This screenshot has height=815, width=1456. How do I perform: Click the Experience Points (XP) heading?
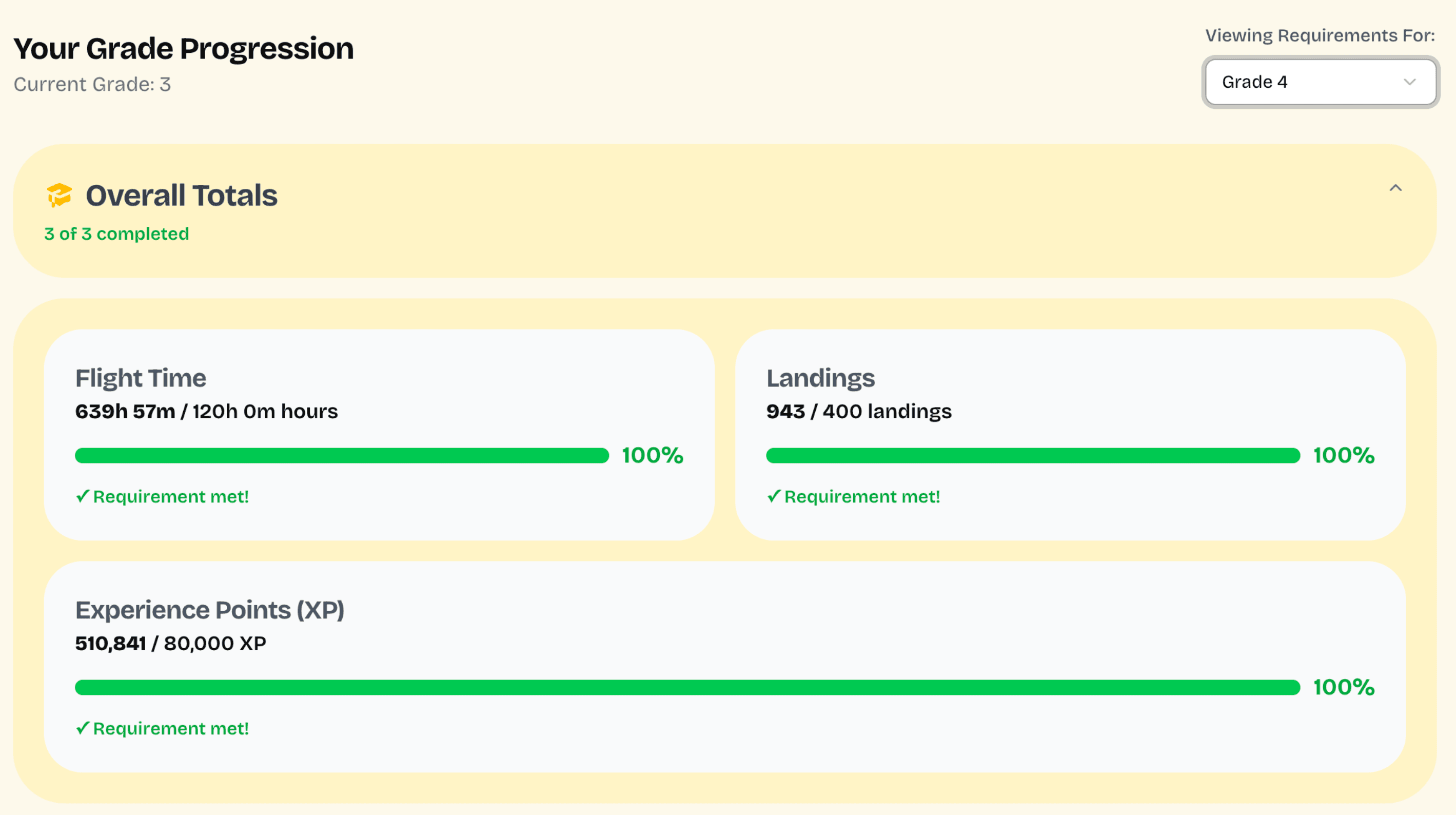click(210, 610)
